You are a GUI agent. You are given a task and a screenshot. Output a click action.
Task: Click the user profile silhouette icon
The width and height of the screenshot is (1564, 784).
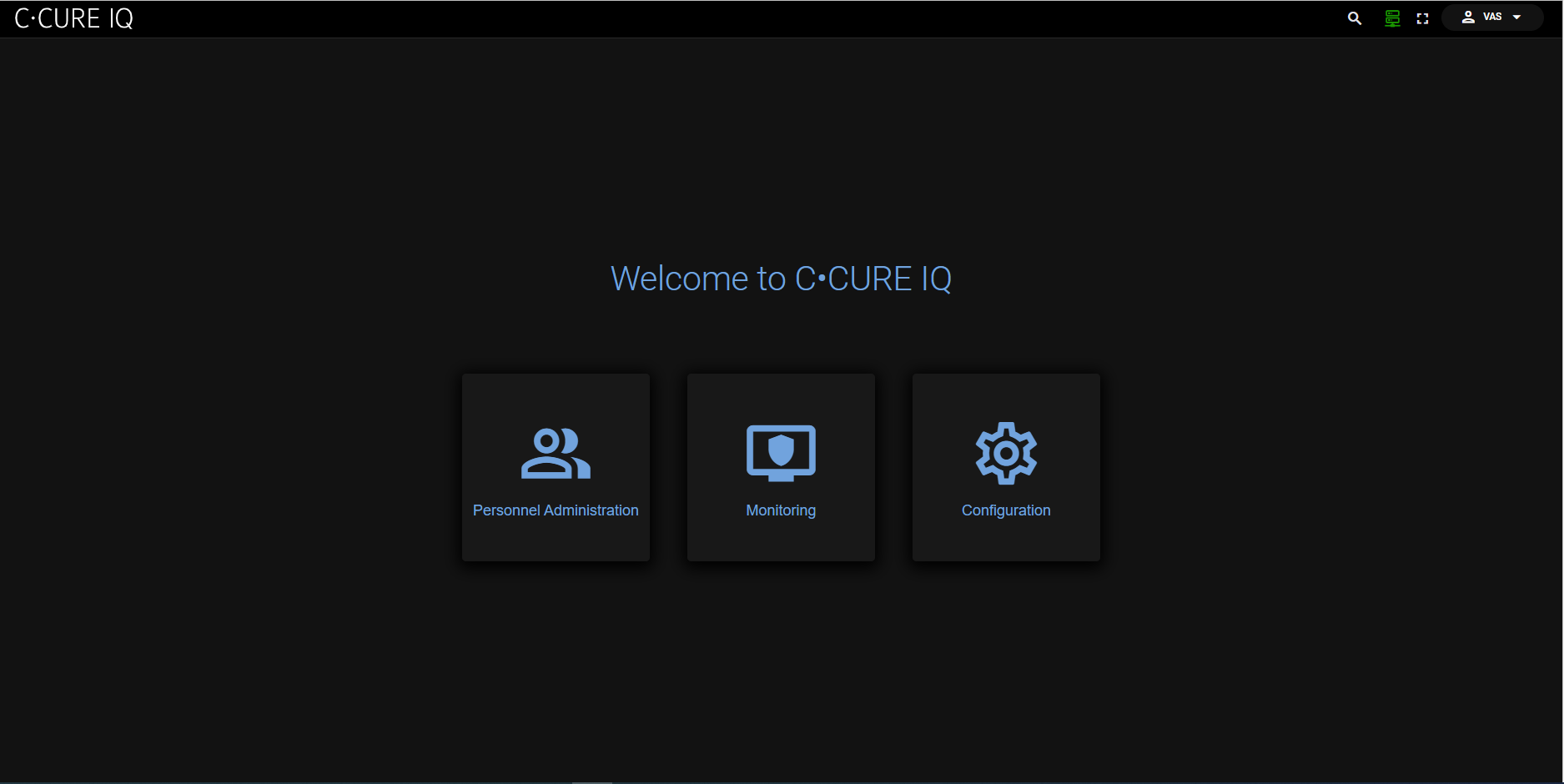(x=1468, y=18)
